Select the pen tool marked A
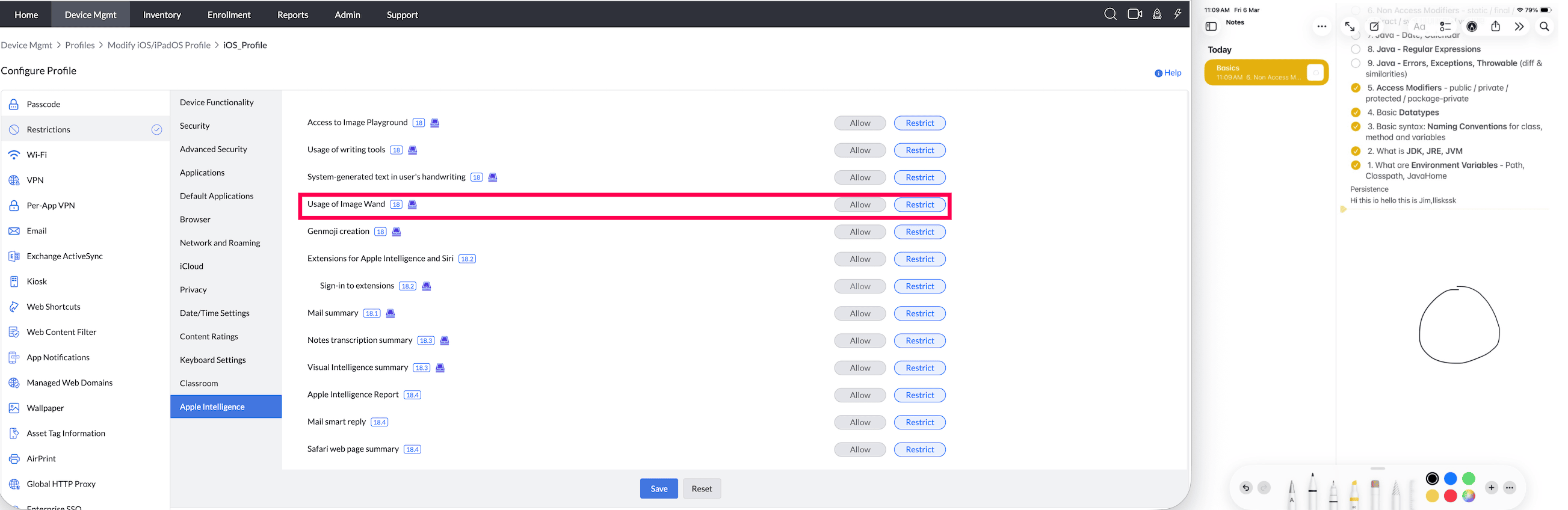The image size is (1568, 510). pyautogui.click(x=1291, y=494)
